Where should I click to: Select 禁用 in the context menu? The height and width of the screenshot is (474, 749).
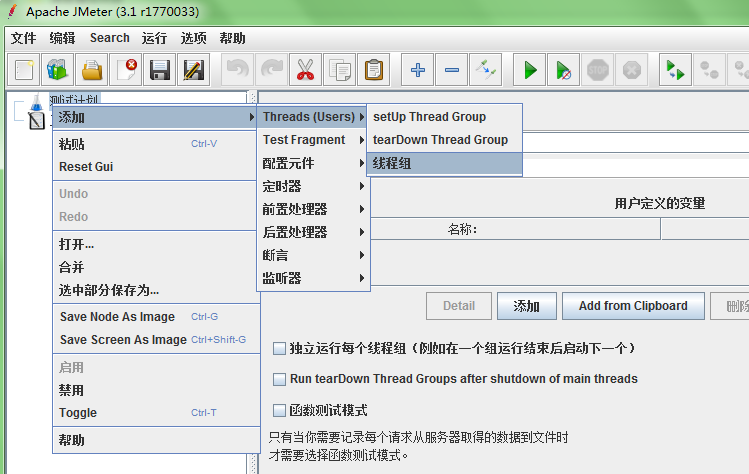tap(155, 390)
